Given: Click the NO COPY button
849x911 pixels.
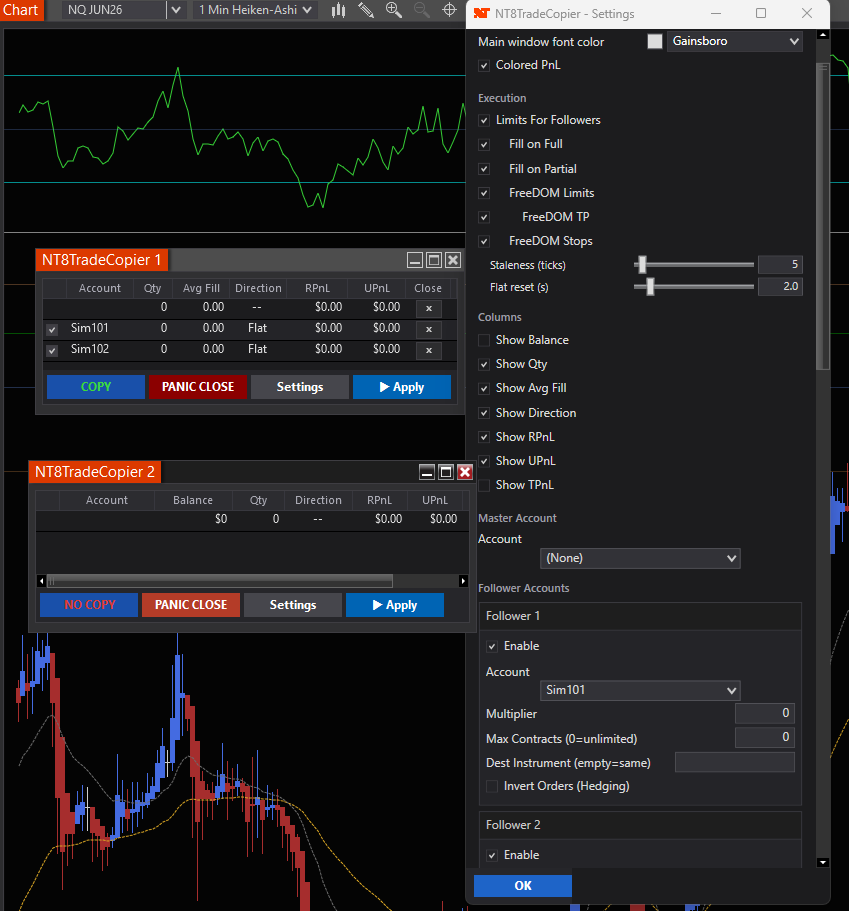Looking at the screenshot, I should pos(89,605).
